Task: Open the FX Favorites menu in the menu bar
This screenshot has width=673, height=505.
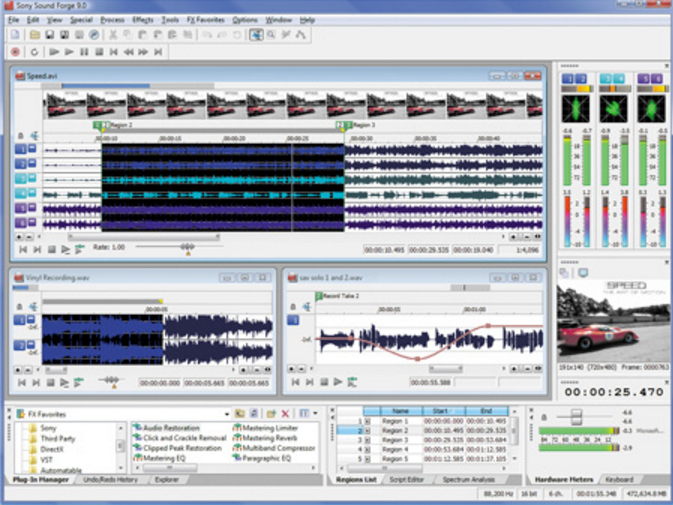Action: point(206,20)
